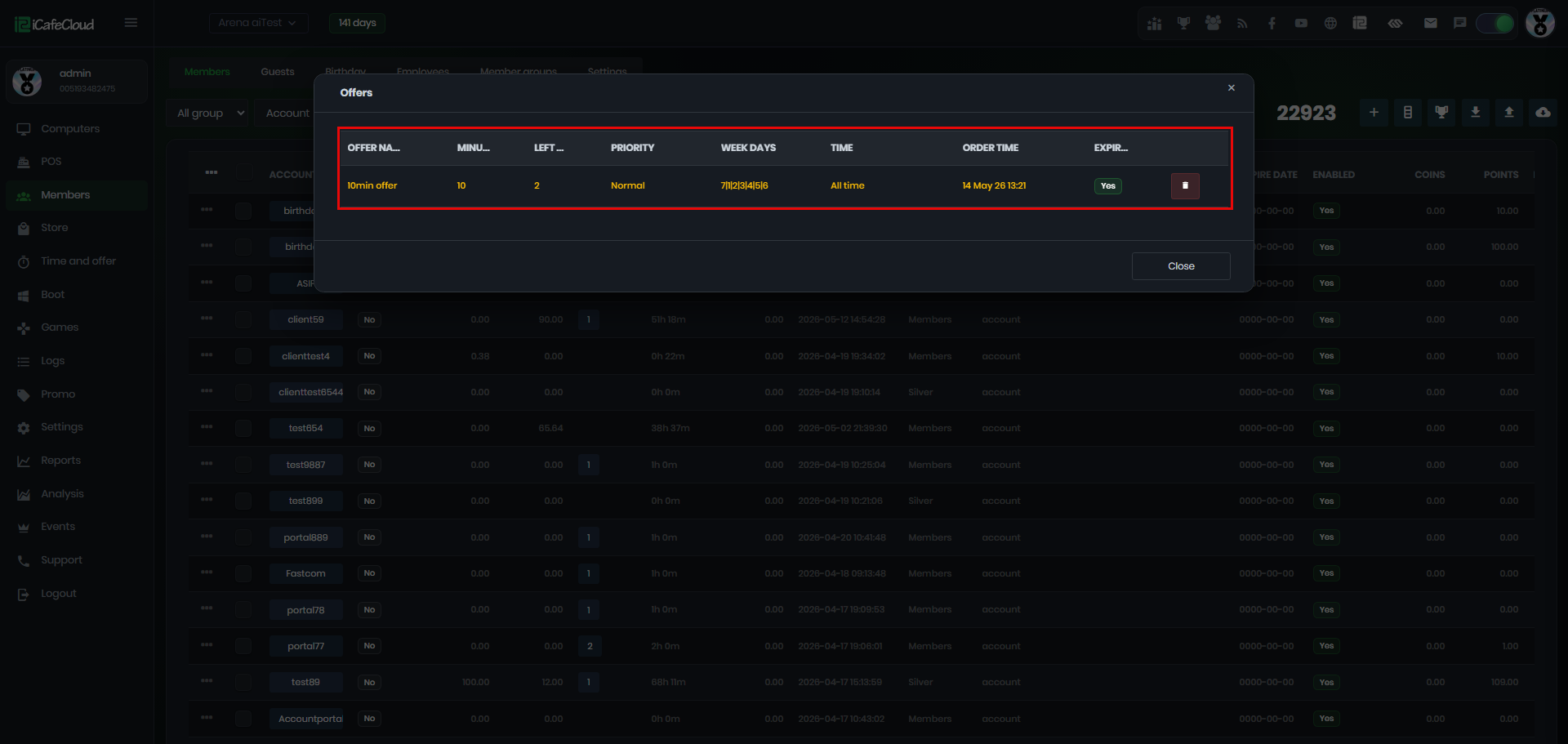Click the stacked-list icon next to the plus
This screenshot has height=744, width=1568.
point(1408,113)
